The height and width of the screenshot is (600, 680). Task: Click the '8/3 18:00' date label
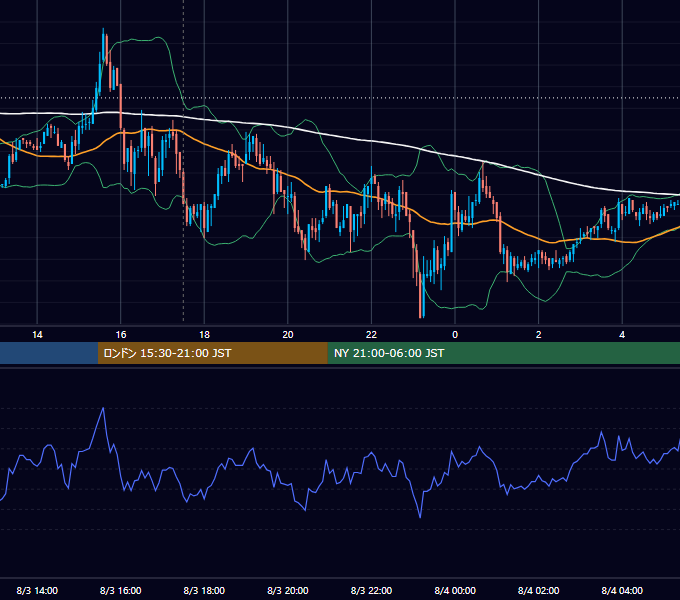[x=204, y=590]
